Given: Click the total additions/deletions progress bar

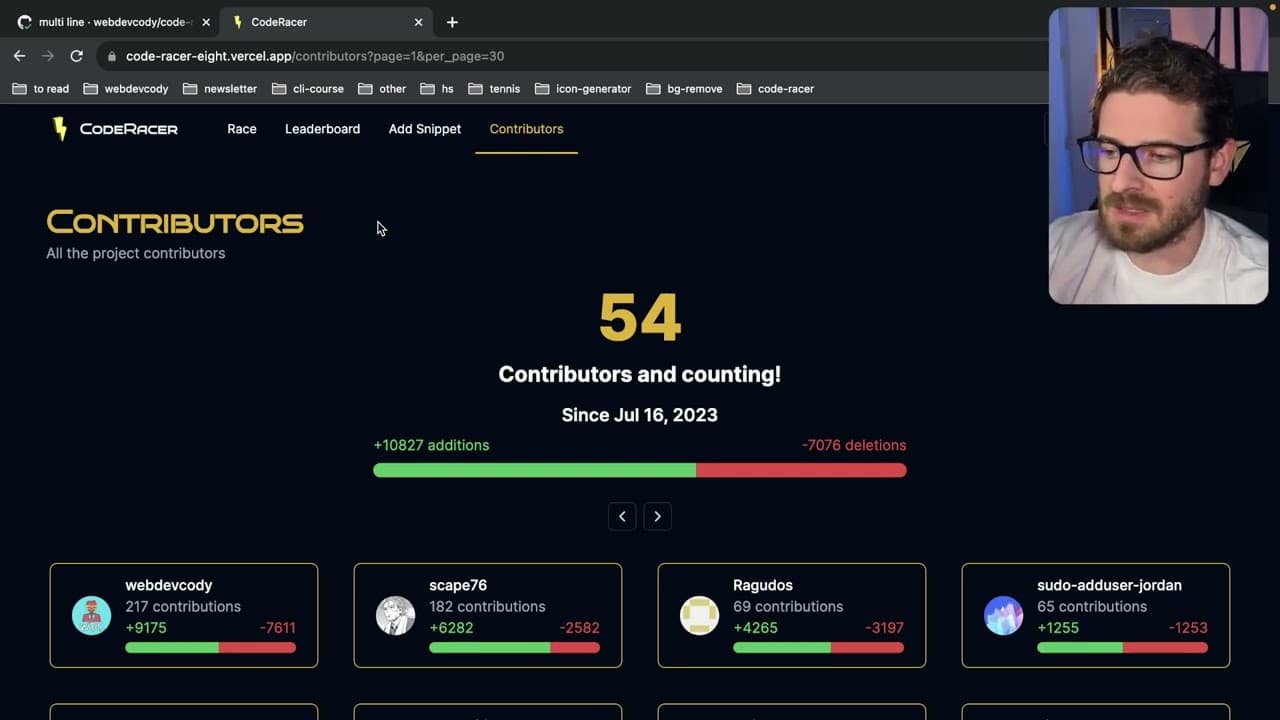Looking at the screenshot, I should (640, 470).
